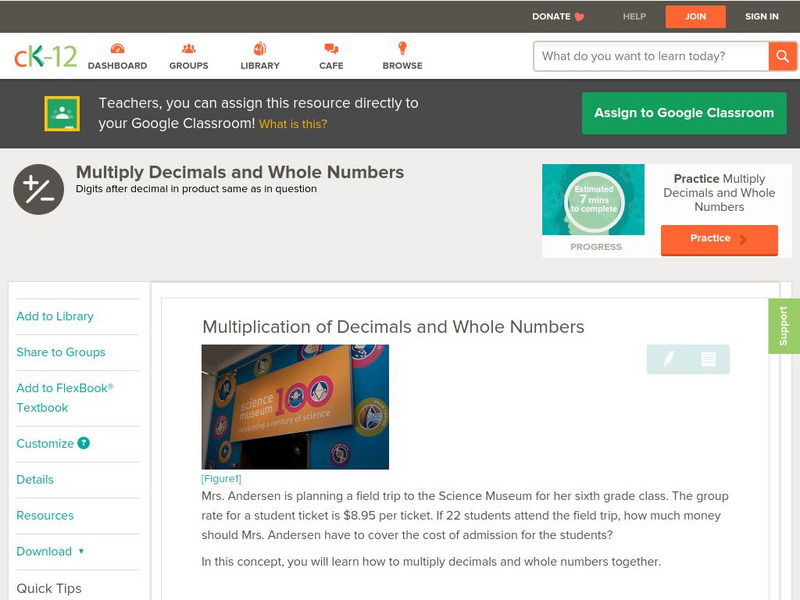
Task: Start practice with the orange Practice button
Action: (x=718, y=239)
